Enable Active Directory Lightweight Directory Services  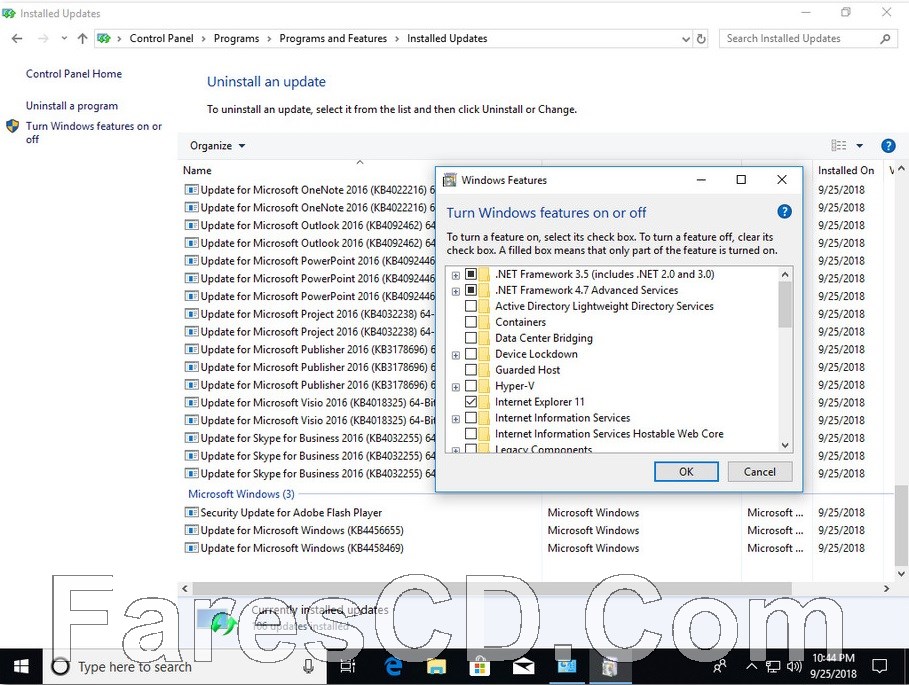(471, 305)
